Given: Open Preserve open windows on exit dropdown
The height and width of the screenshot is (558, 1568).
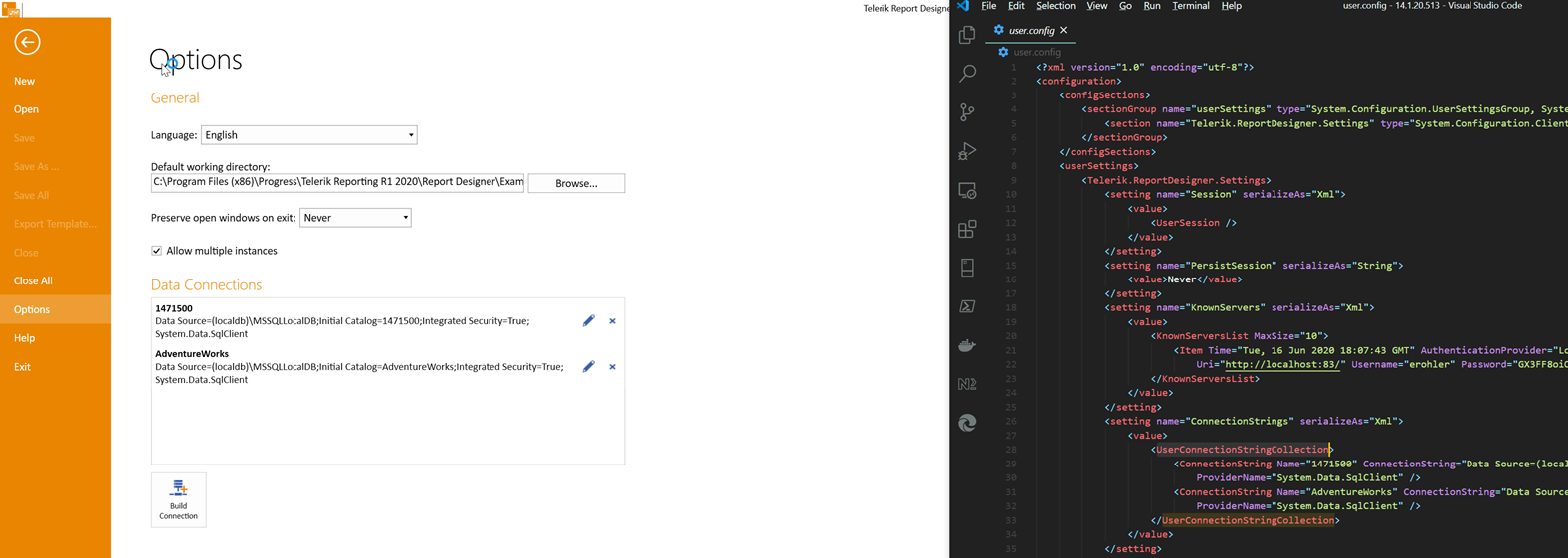Looking at the screenshot, I should [355, 218].
